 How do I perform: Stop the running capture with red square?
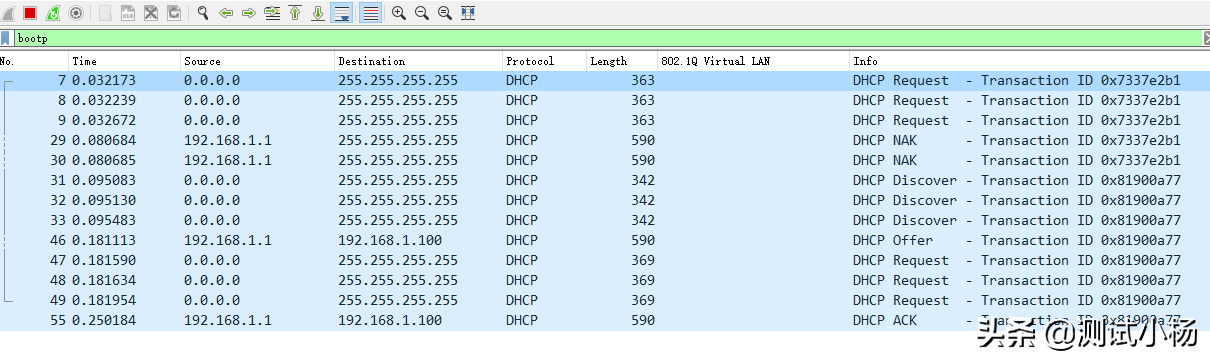[30, 13]
